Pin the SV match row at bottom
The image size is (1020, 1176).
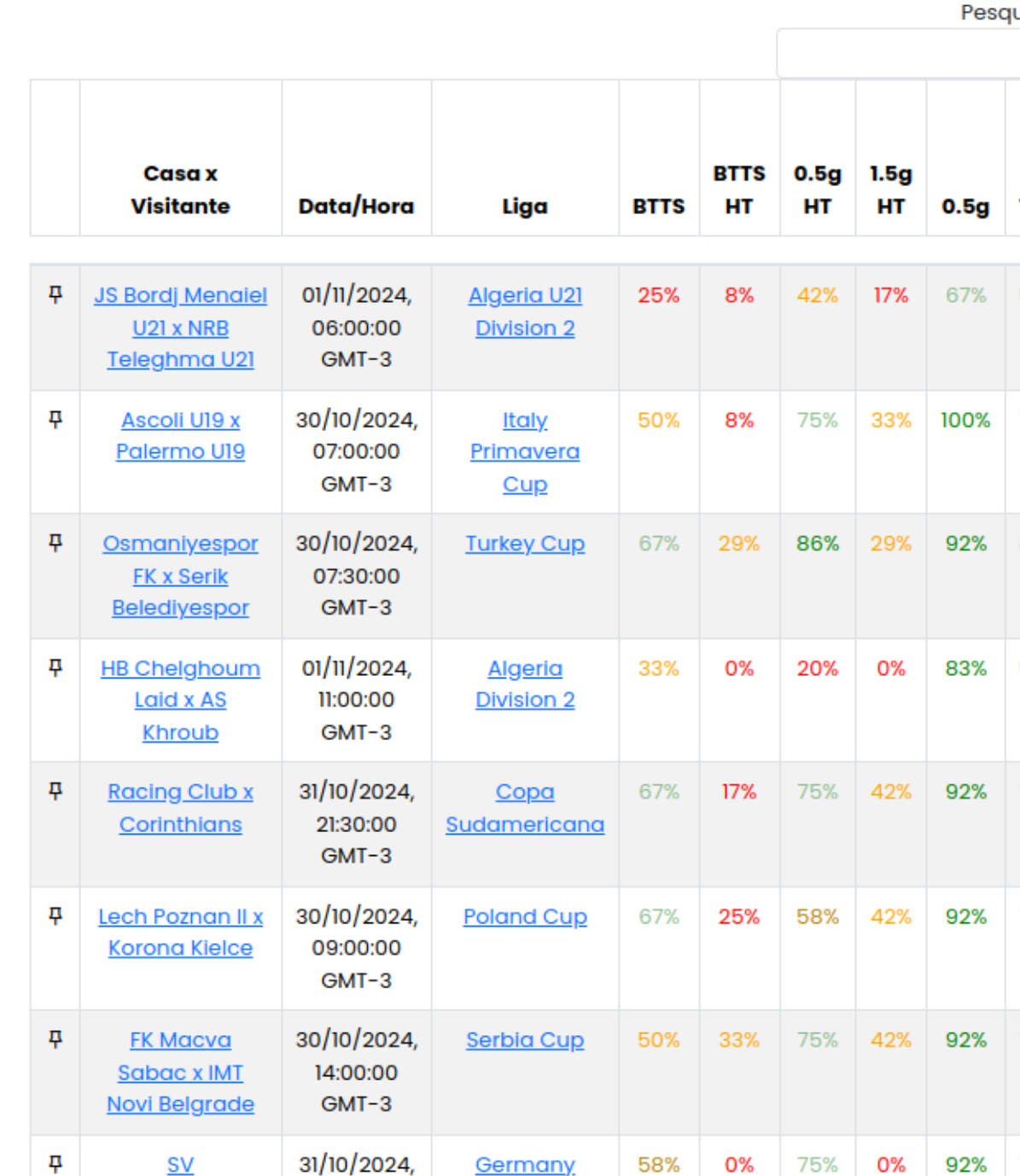coord(55,1163)
